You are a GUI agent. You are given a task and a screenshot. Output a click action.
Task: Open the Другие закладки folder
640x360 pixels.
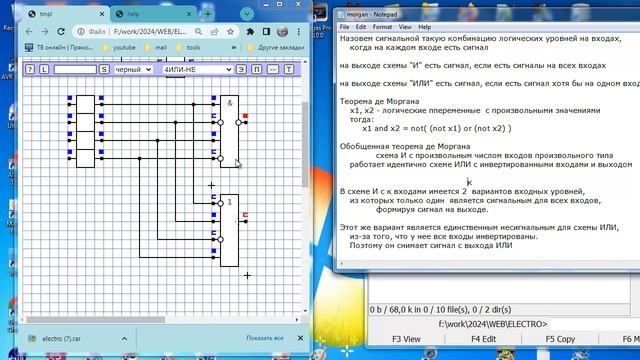tap(276, 47)
